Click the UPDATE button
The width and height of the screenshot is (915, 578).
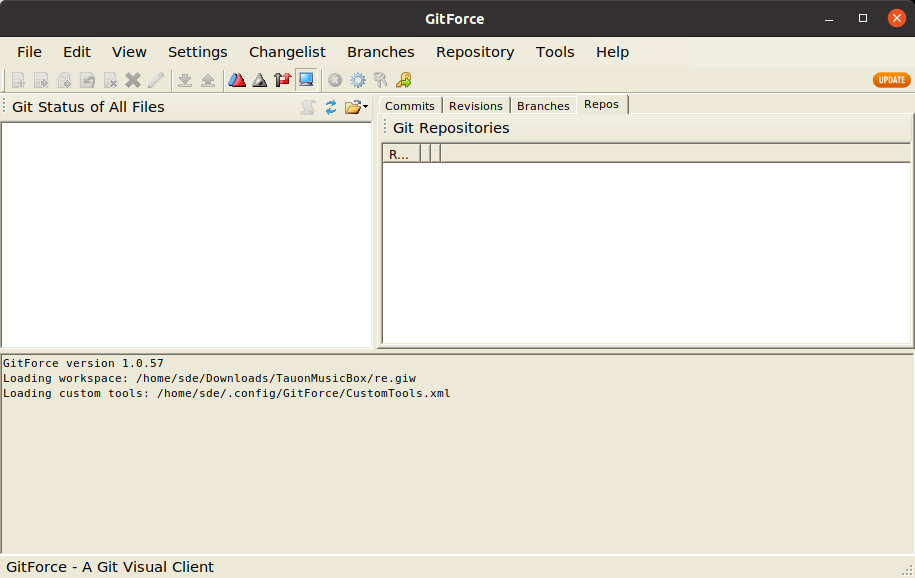tap(891, 79)
